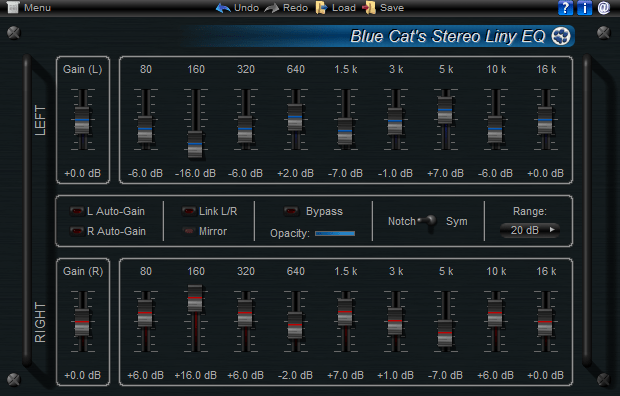
Task: Click the left channel 5 k fader
Action: (445, 110)
